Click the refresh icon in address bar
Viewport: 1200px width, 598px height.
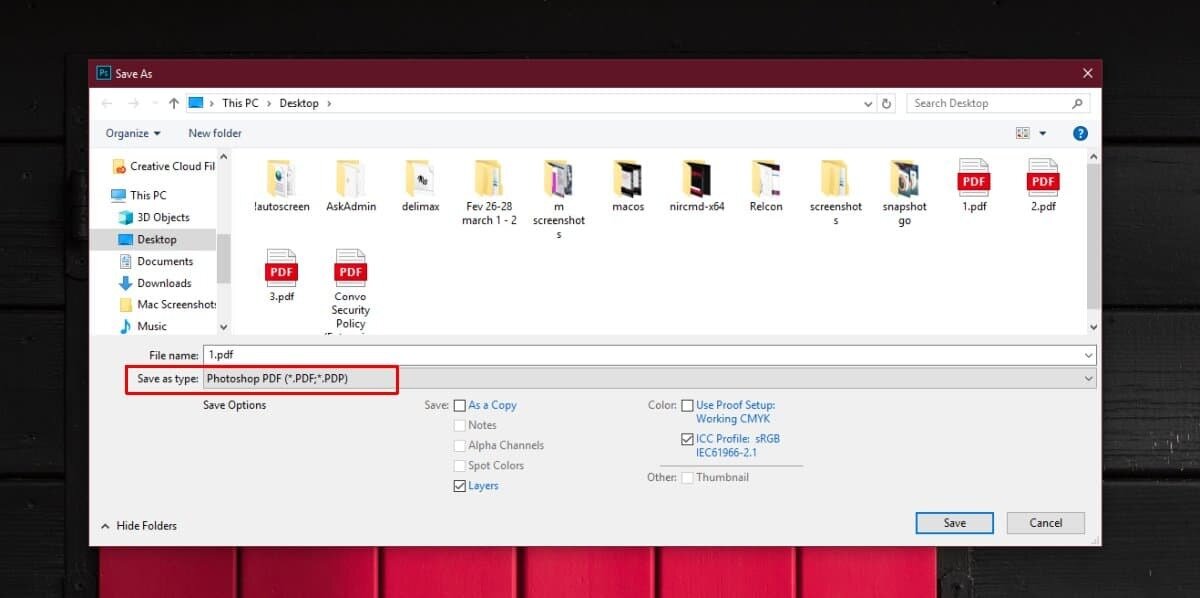coord(886,103)
